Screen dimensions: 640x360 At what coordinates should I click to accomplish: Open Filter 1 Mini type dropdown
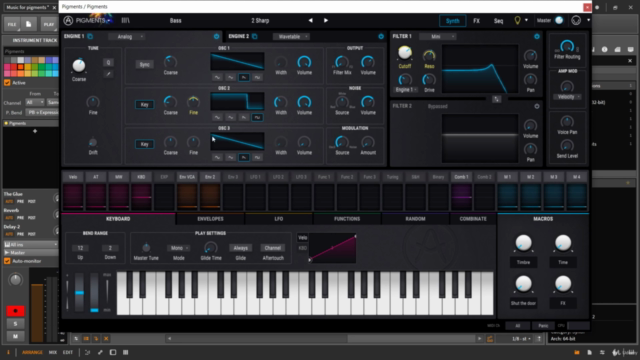pyautogui.click(x=437, y=37)
